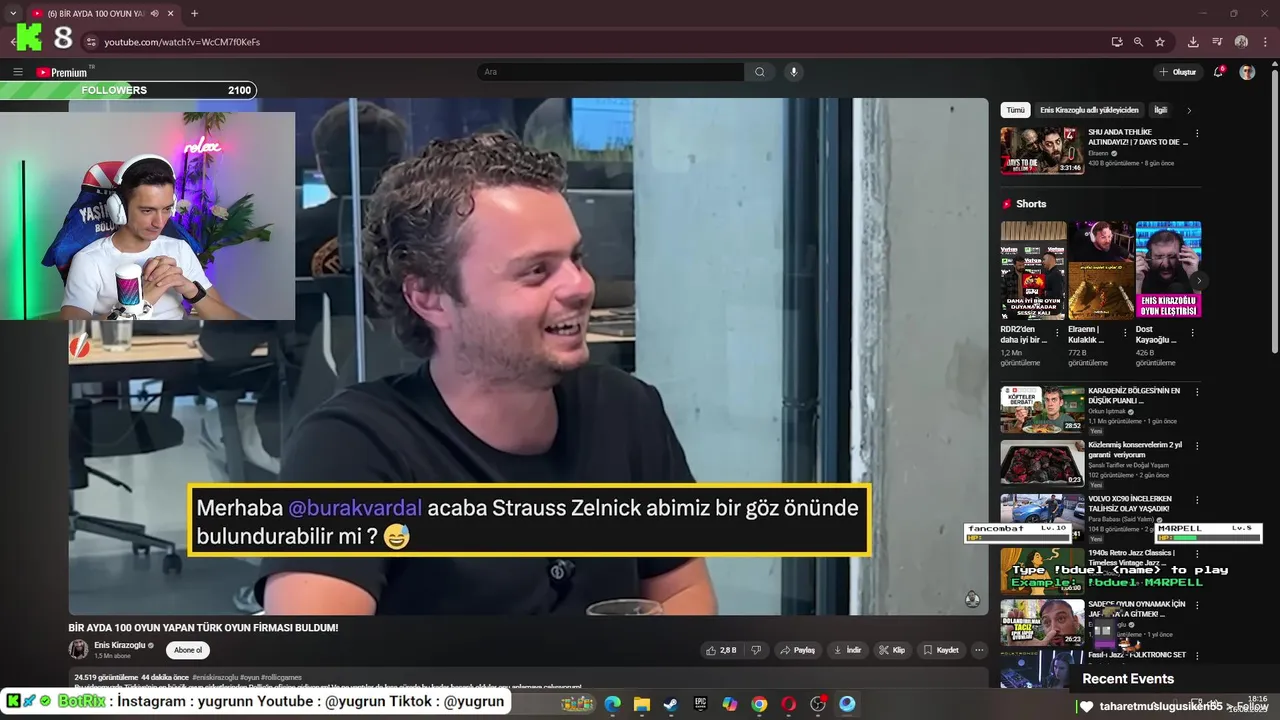Bookmark this page with star icon
Image resolution: width=1280 pixels, height=720 pixels.
1160,42
